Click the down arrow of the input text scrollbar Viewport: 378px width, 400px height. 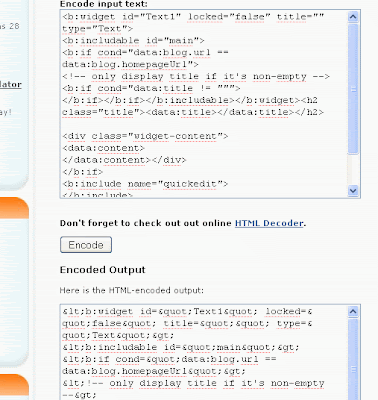(x=353, y=190)
